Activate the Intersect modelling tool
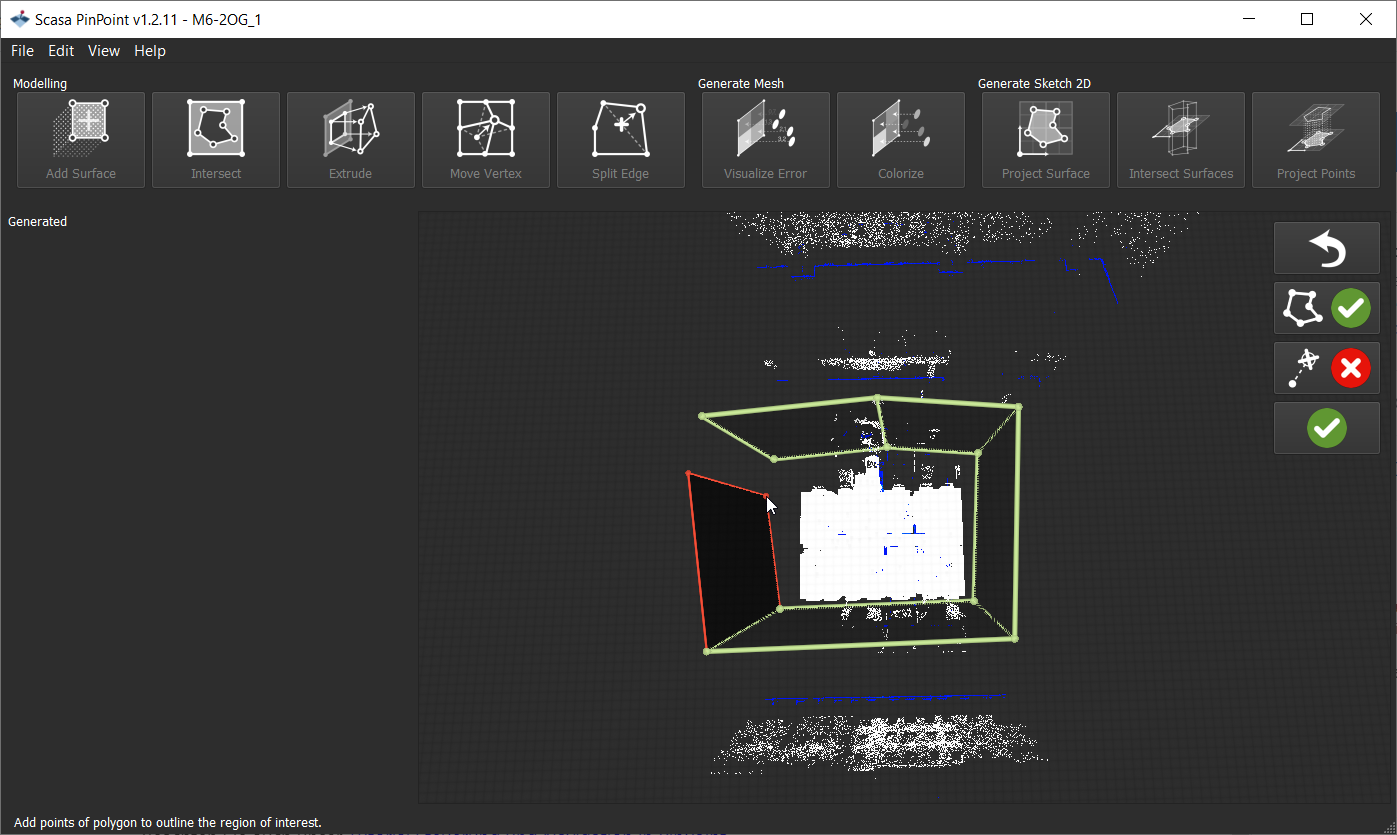1397x835 pixels. (216, 140)
